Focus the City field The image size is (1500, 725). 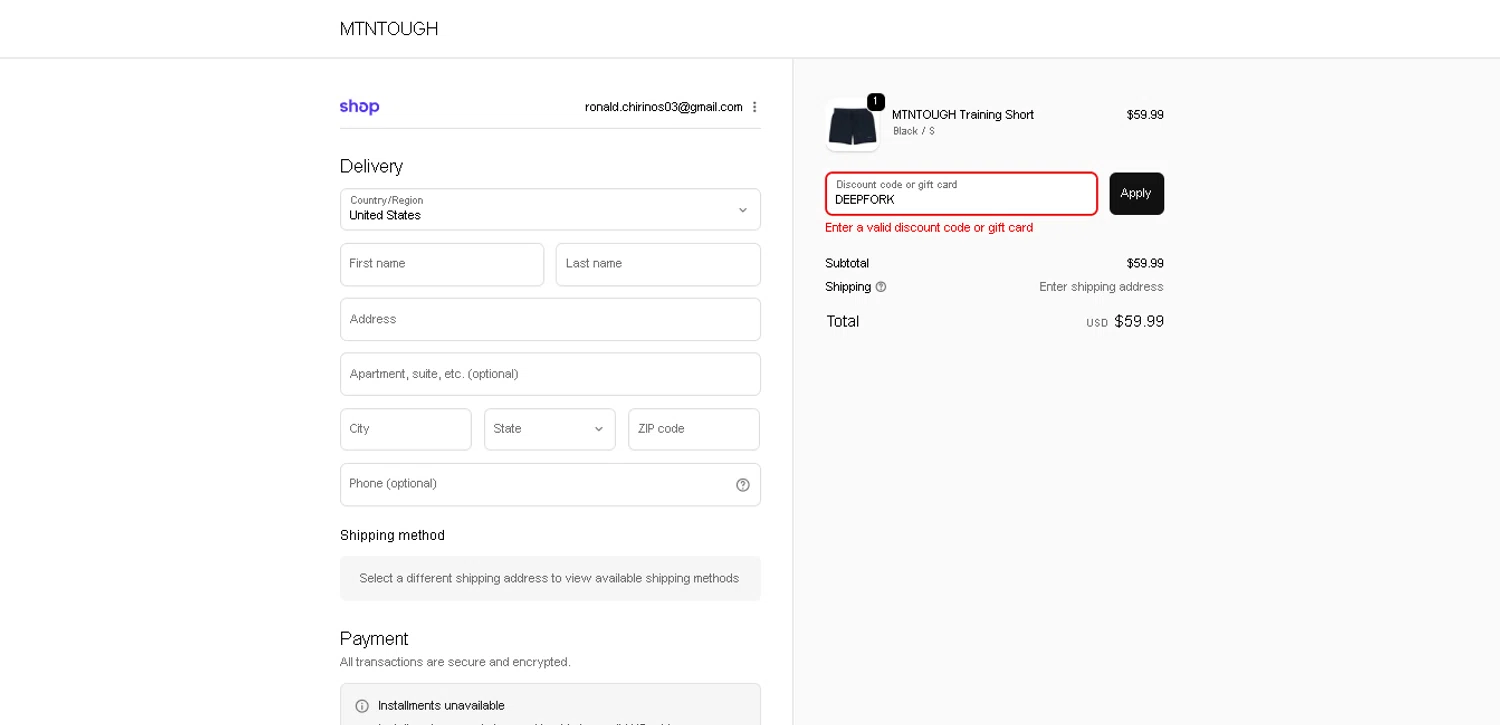coord(406,429)
